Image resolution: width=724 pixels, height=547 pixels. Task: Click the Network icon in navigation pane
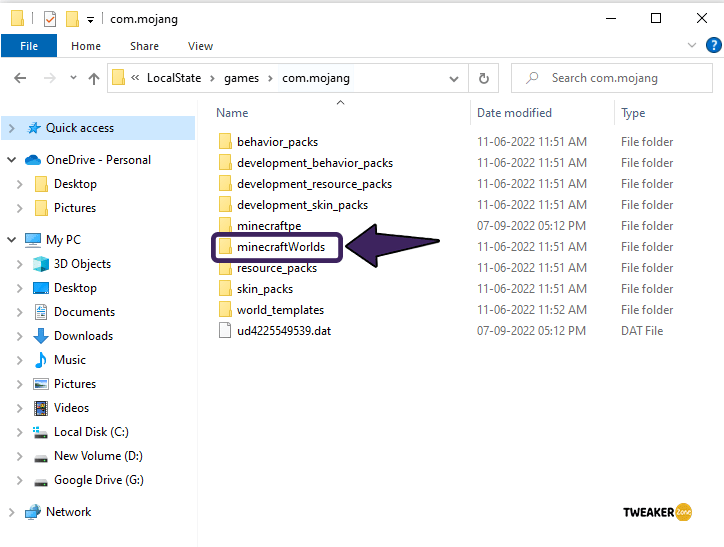point(33,512)
